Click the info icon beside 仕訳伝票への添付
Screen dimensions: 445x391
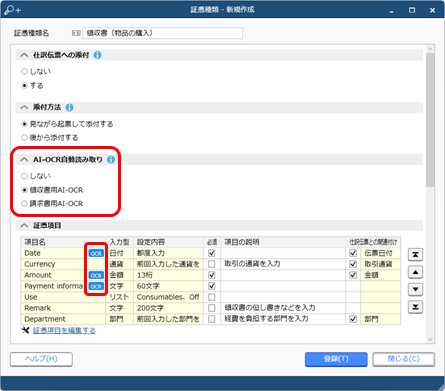coord(97,55)
